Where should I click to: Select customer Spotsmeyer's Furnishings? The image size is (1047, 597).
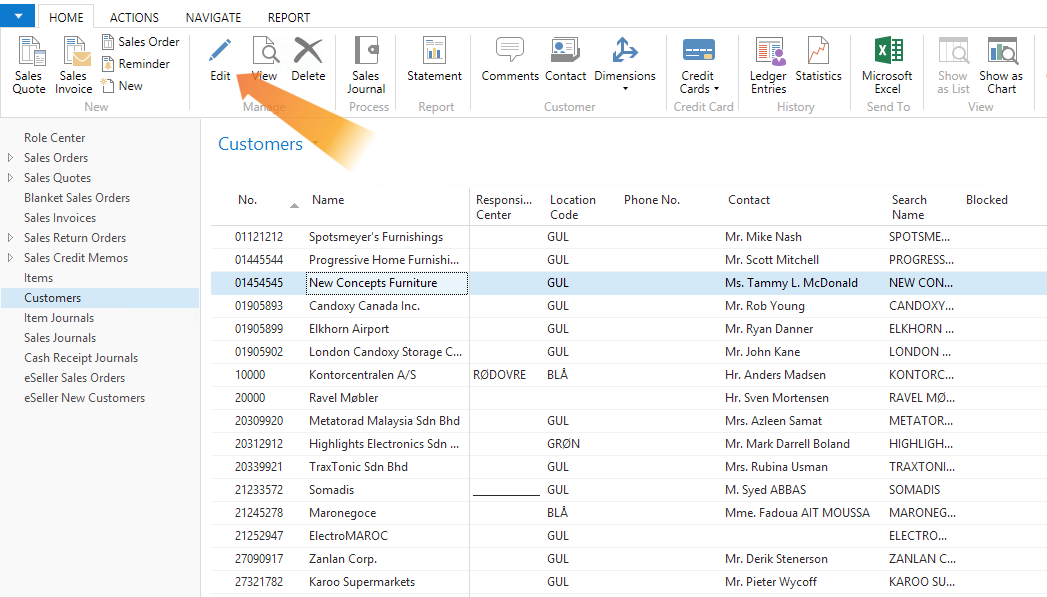pos(376,237)
